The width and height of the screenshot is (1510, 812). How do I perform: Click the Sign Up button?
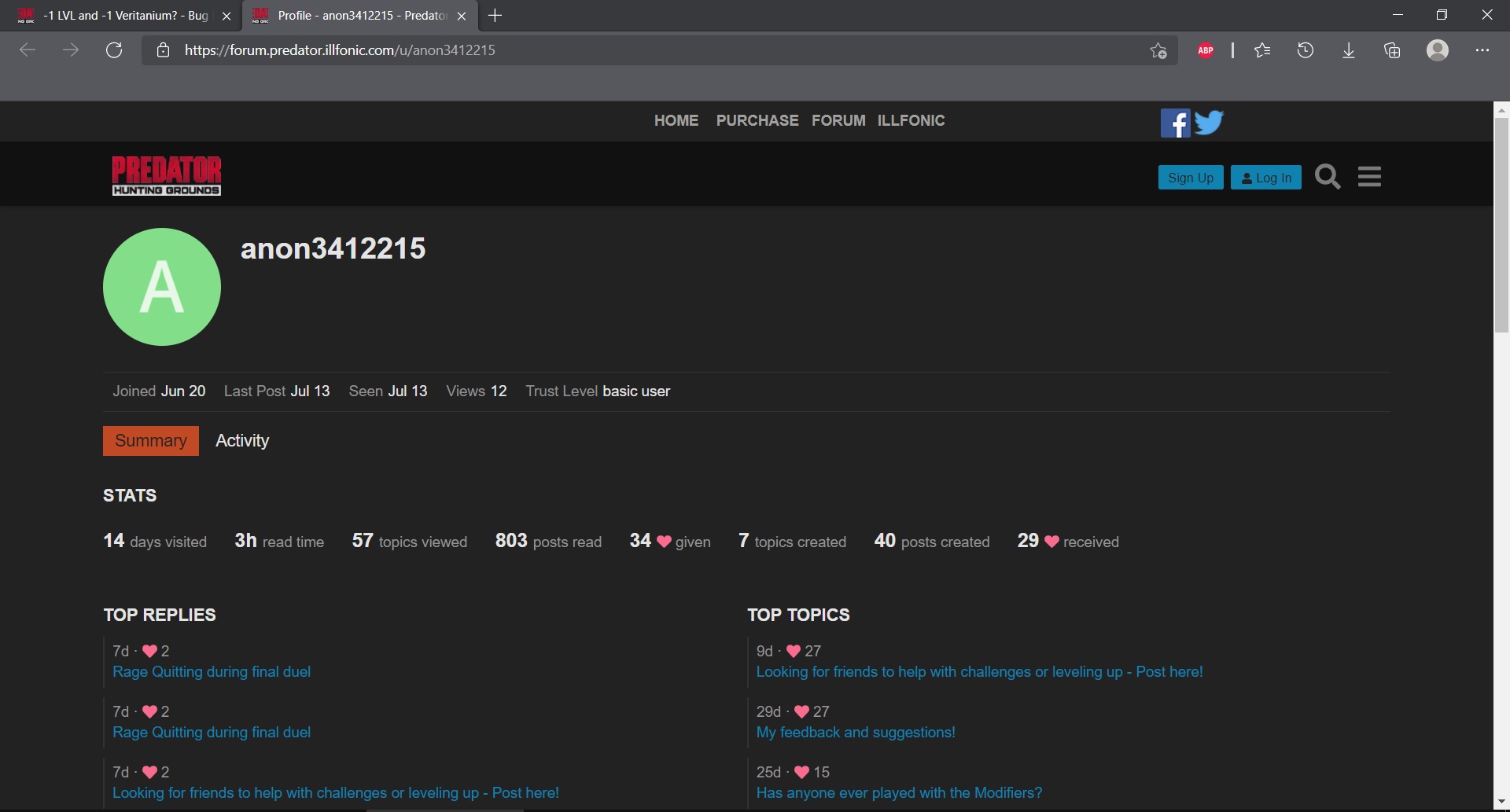(1190, 178)
